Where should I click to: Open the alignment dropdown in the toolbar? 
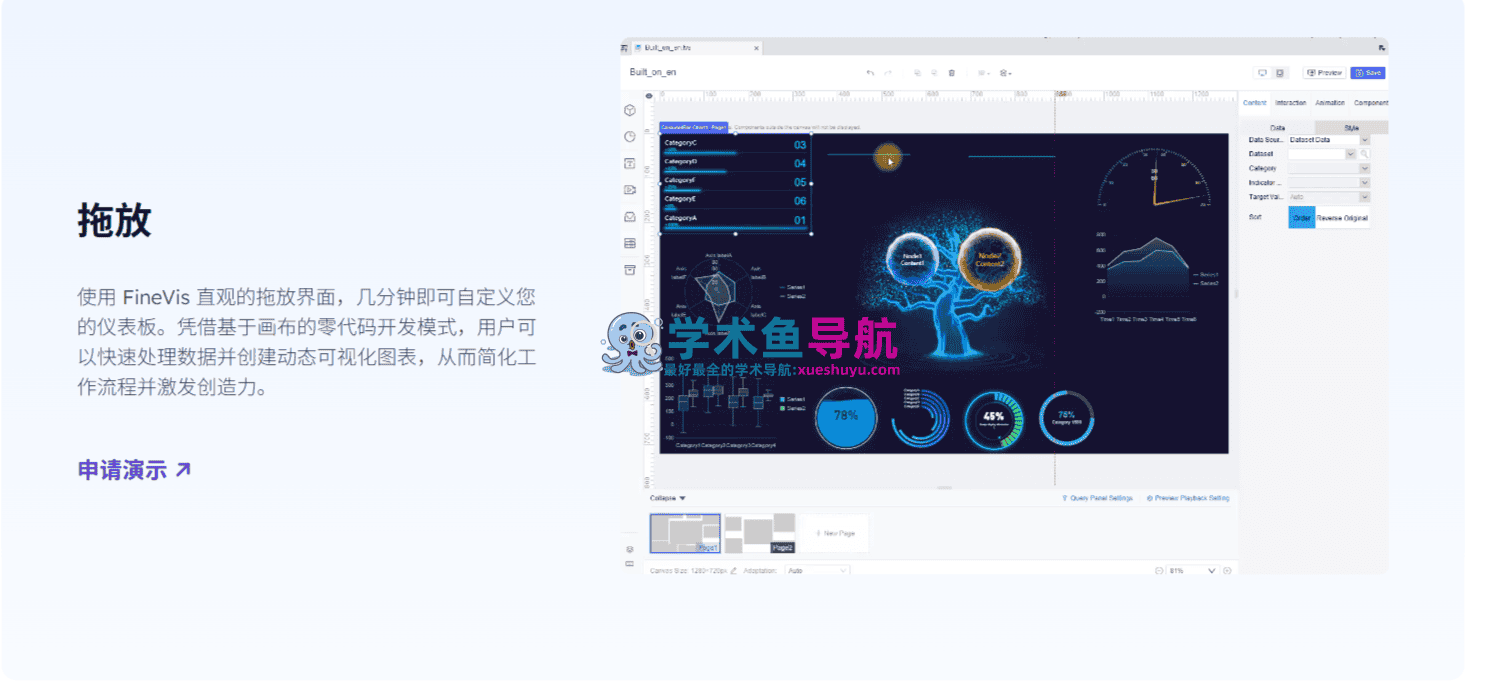pyautogui.click(x=983, y=73)
